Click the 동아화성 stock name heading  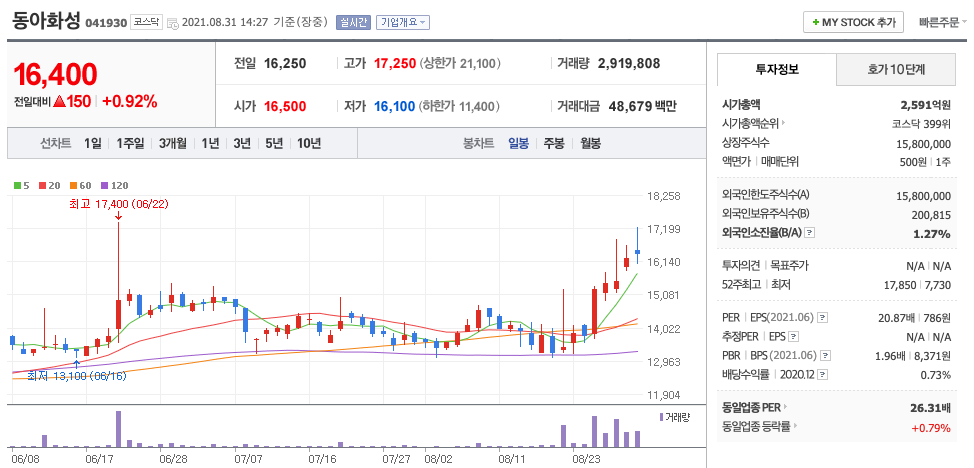point(46,21)
